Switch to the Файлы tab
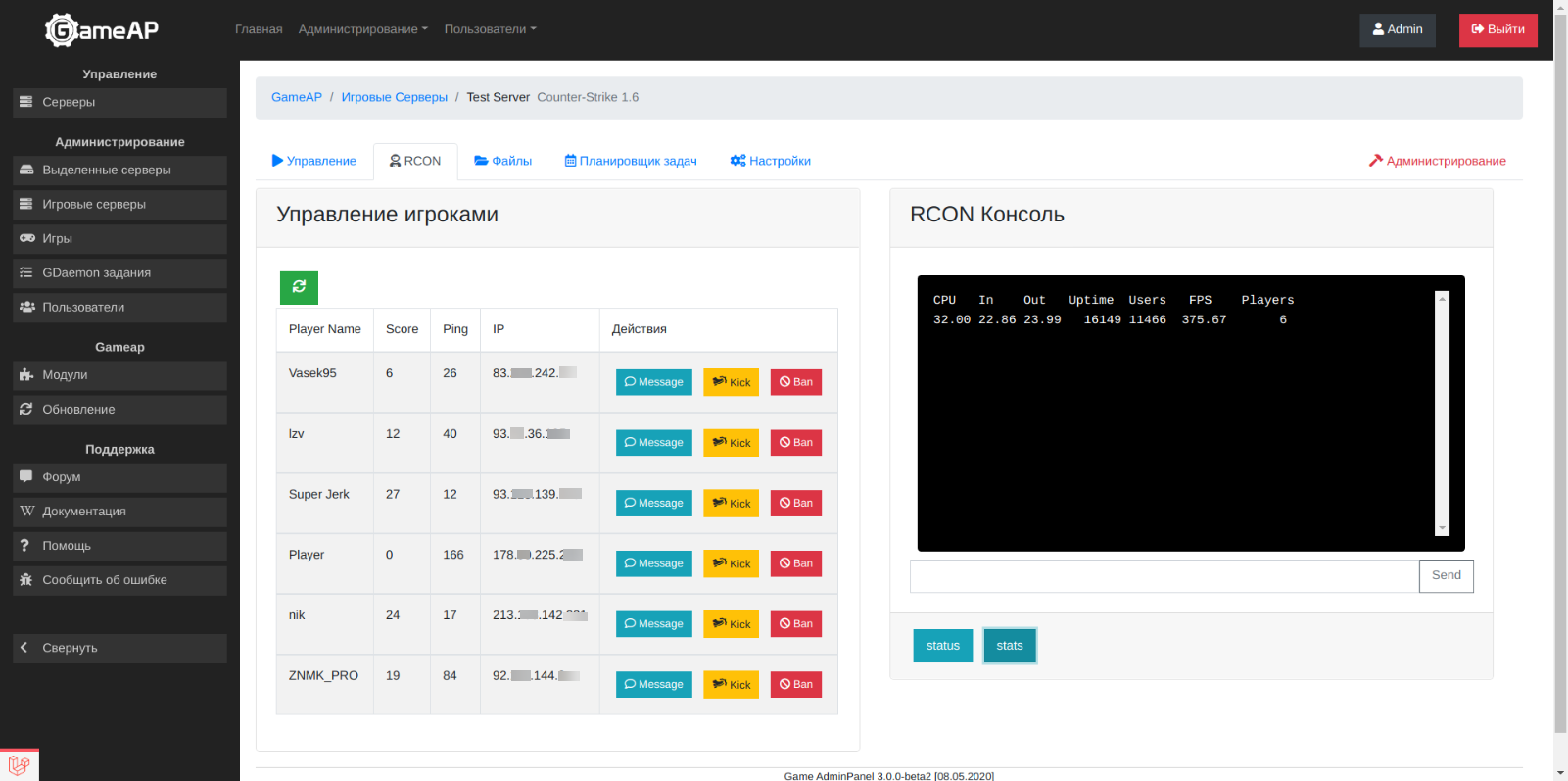 click(503, 161)
